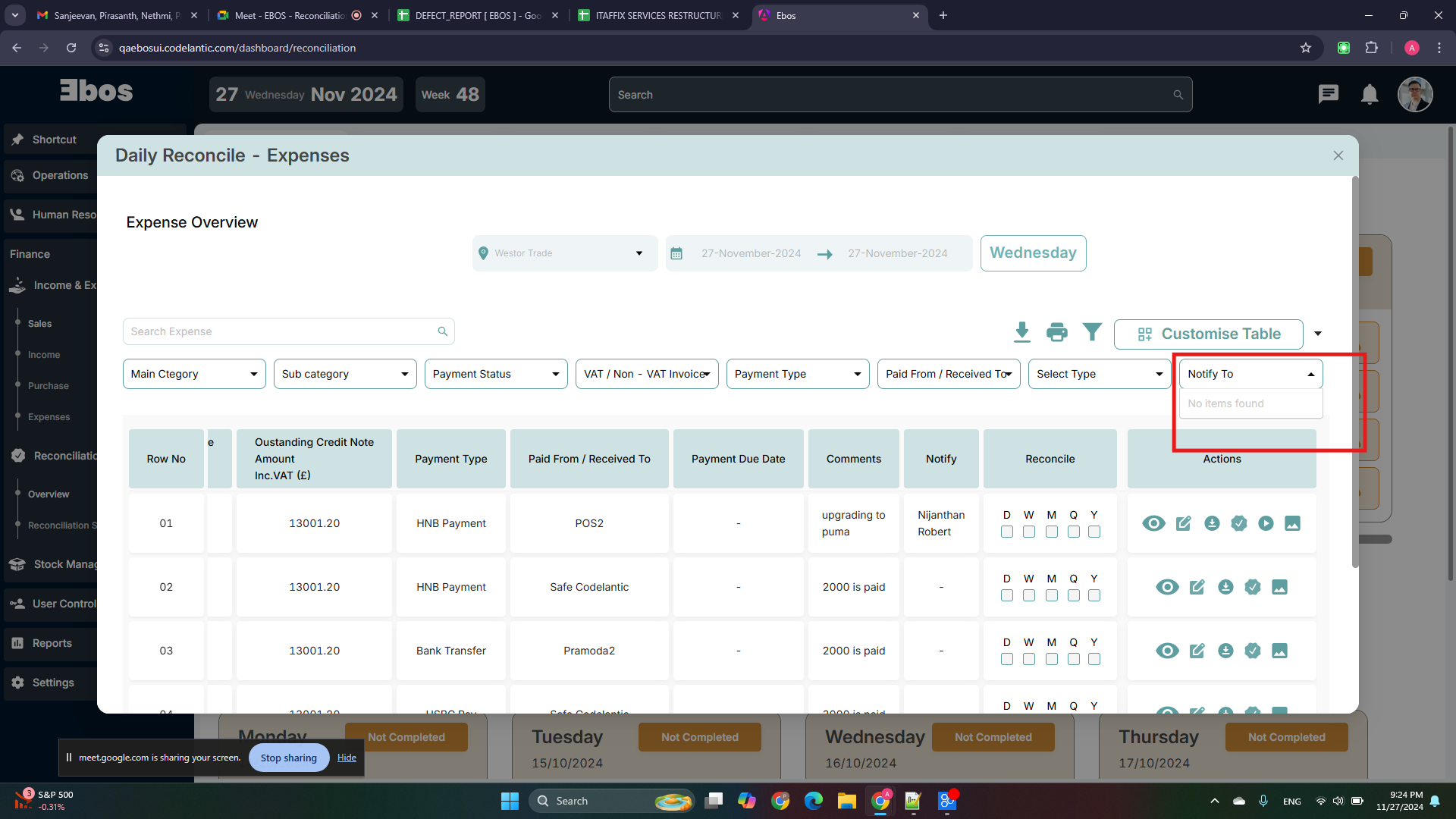
Task: Select Sales under Income & Expenses
Action: [40, 324]
